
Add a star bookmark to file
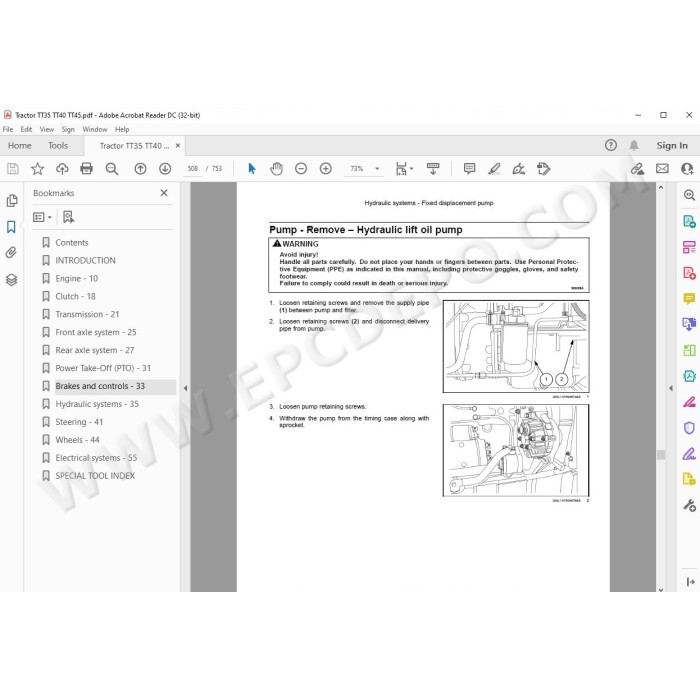coord(38,169)
